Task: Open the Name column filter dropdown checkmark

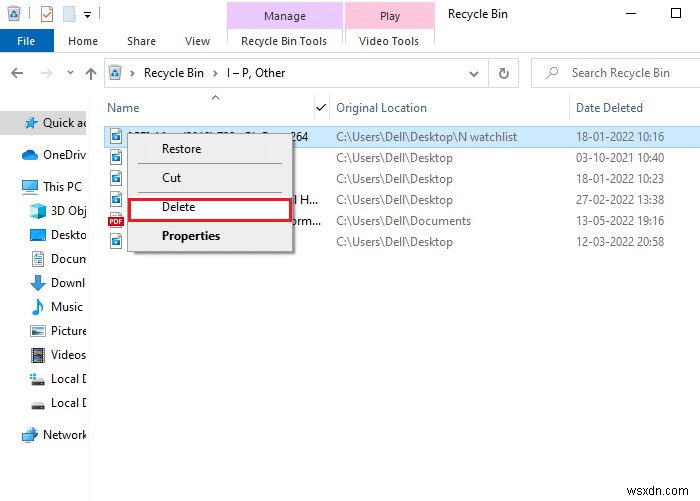Action: coord(321,108)
